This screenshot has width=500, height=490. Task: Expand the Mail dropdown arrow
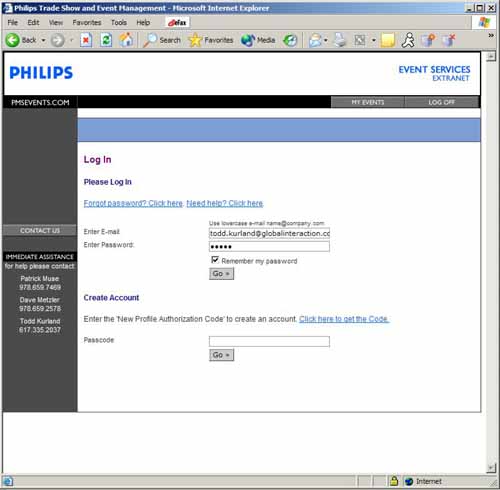pos(326,40)
